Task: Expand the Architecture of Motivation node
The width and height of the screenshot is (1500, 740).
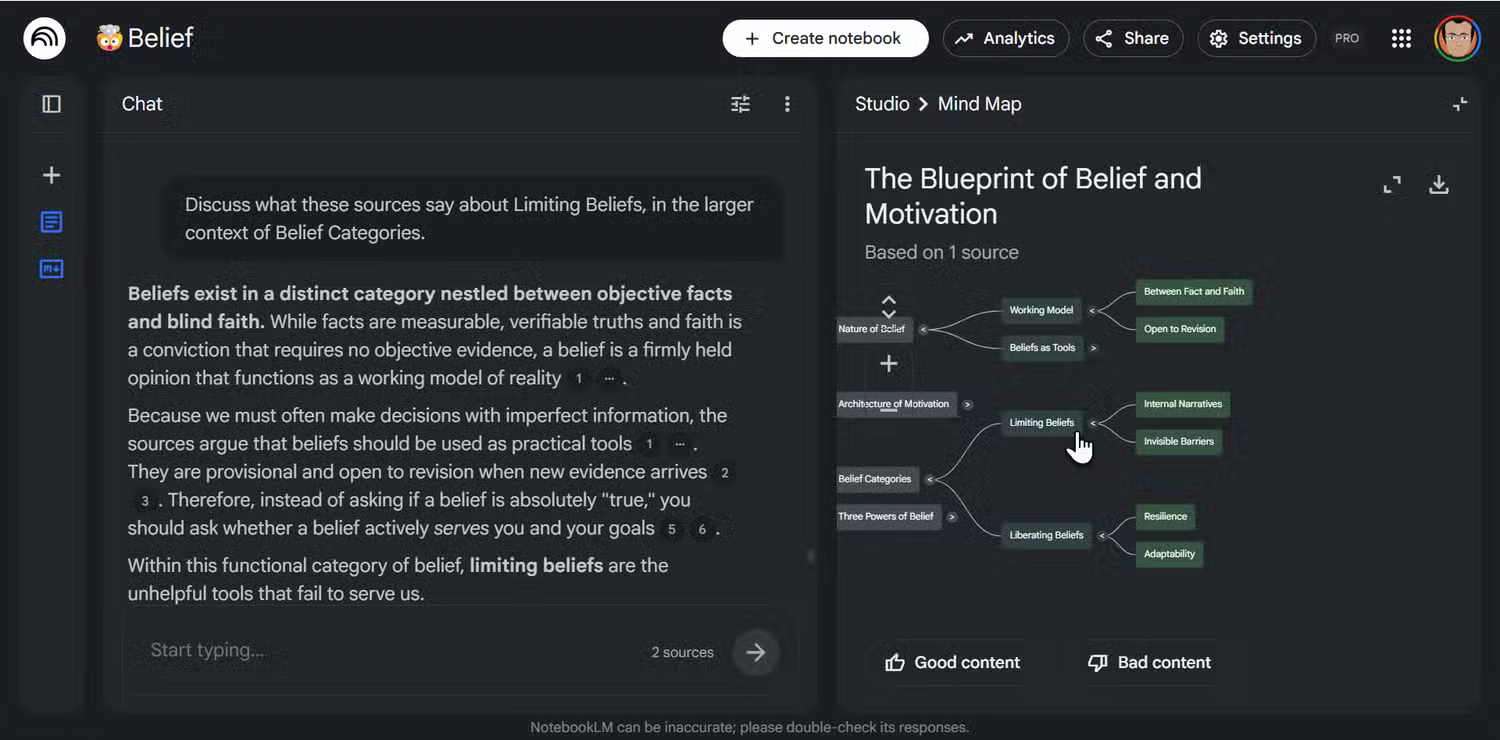Action: tap(968, 405)
